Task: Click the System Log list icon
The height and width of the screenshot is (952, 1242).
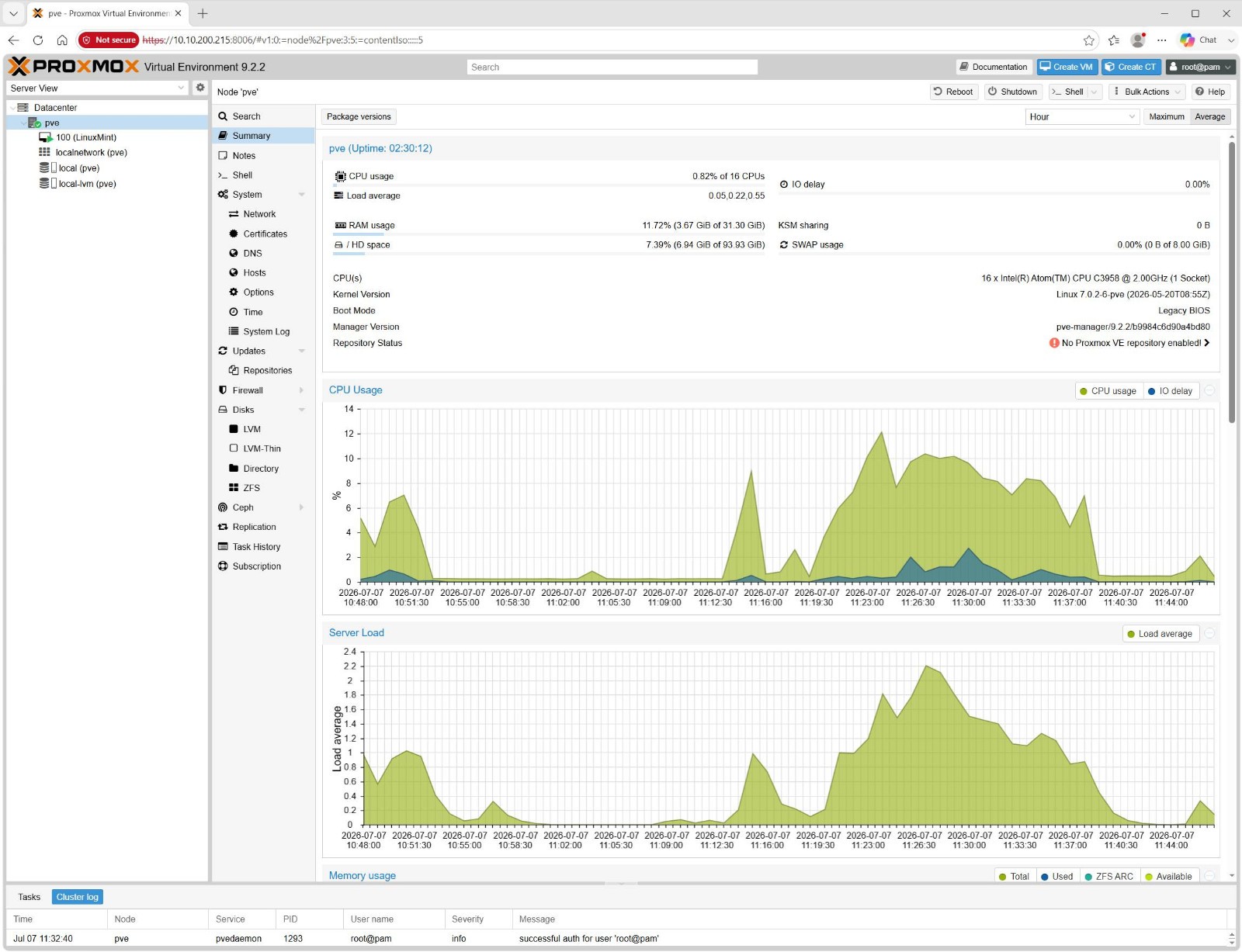Action: [234, 331]
